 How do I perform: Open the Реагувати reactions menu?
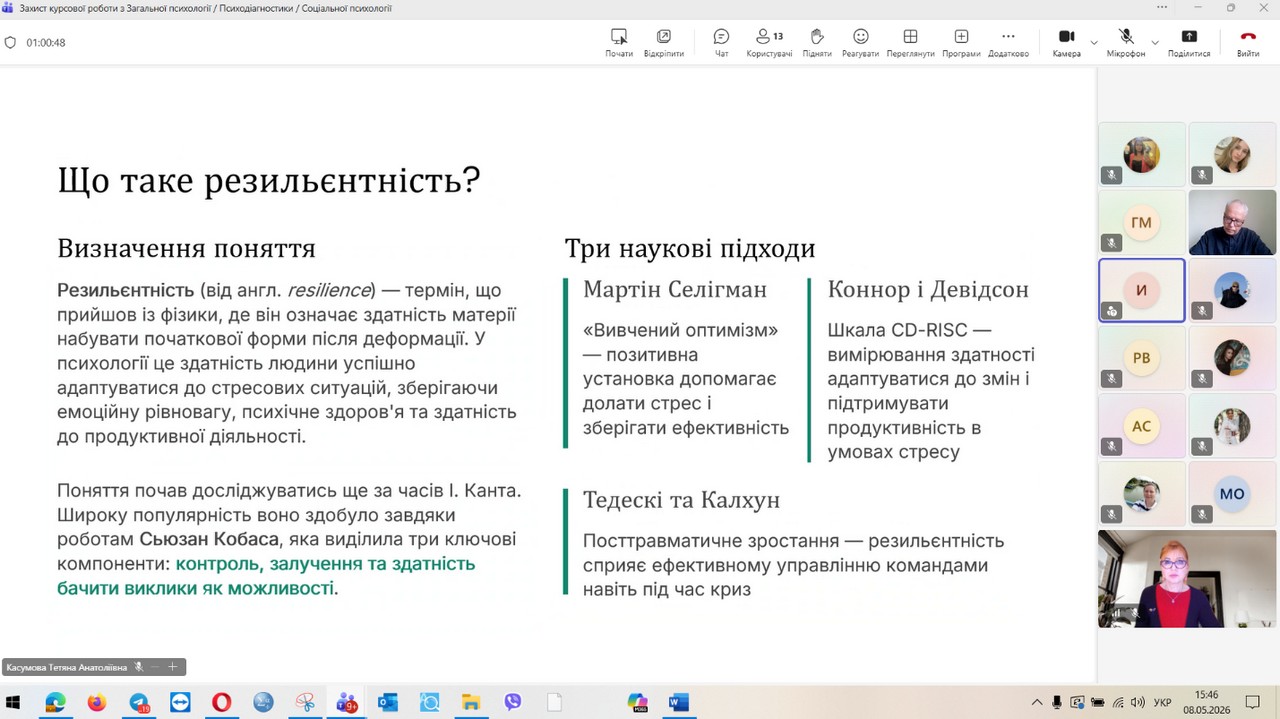point(860,42)
